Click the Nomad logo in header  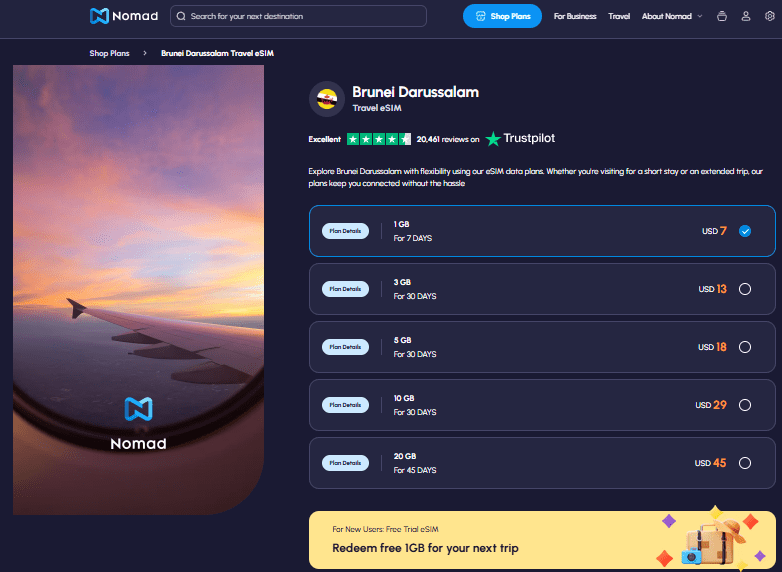(x=124, y=16)
